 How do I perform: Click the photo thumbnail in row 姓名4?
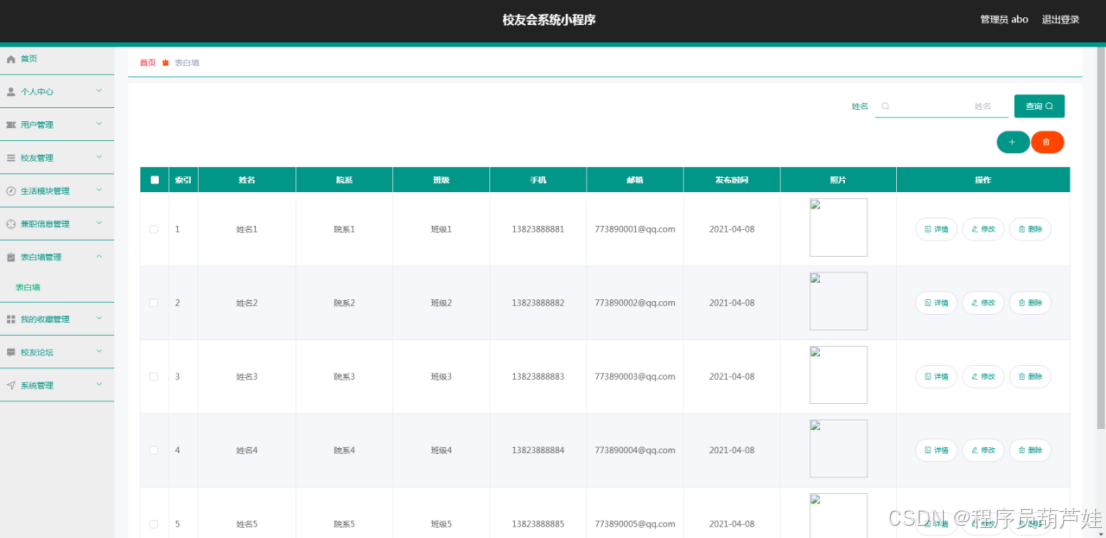click(838, 448)
